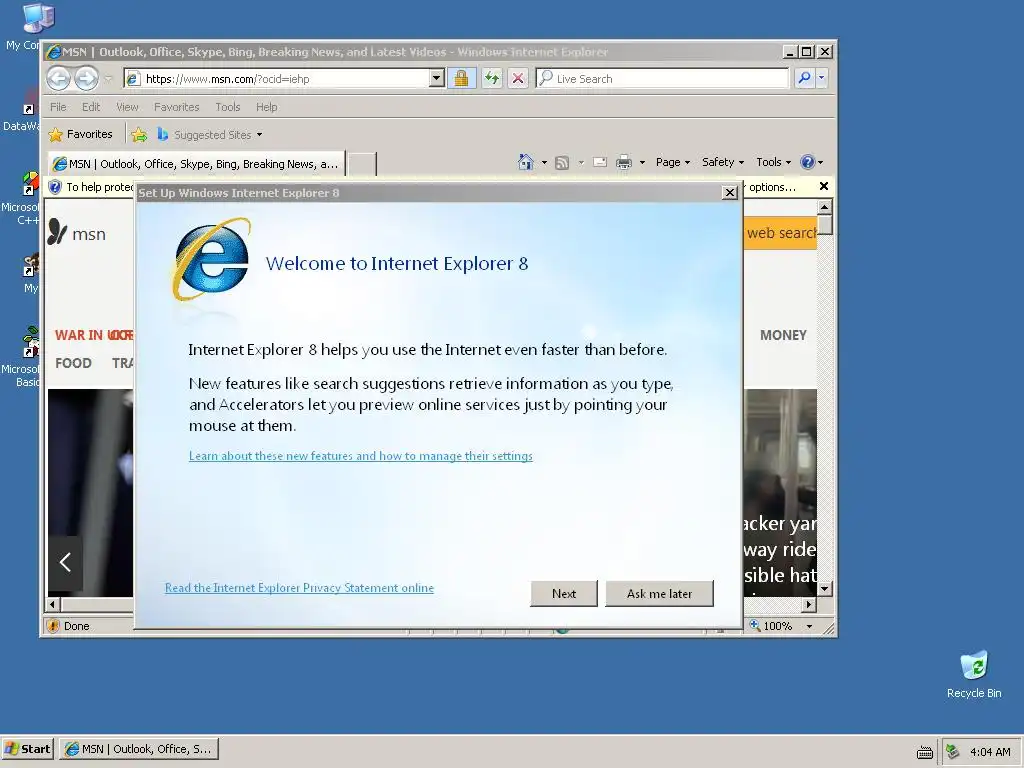Click the IE Forward navigation arrow
This screenshot has width=1024, height=768.
86,78
